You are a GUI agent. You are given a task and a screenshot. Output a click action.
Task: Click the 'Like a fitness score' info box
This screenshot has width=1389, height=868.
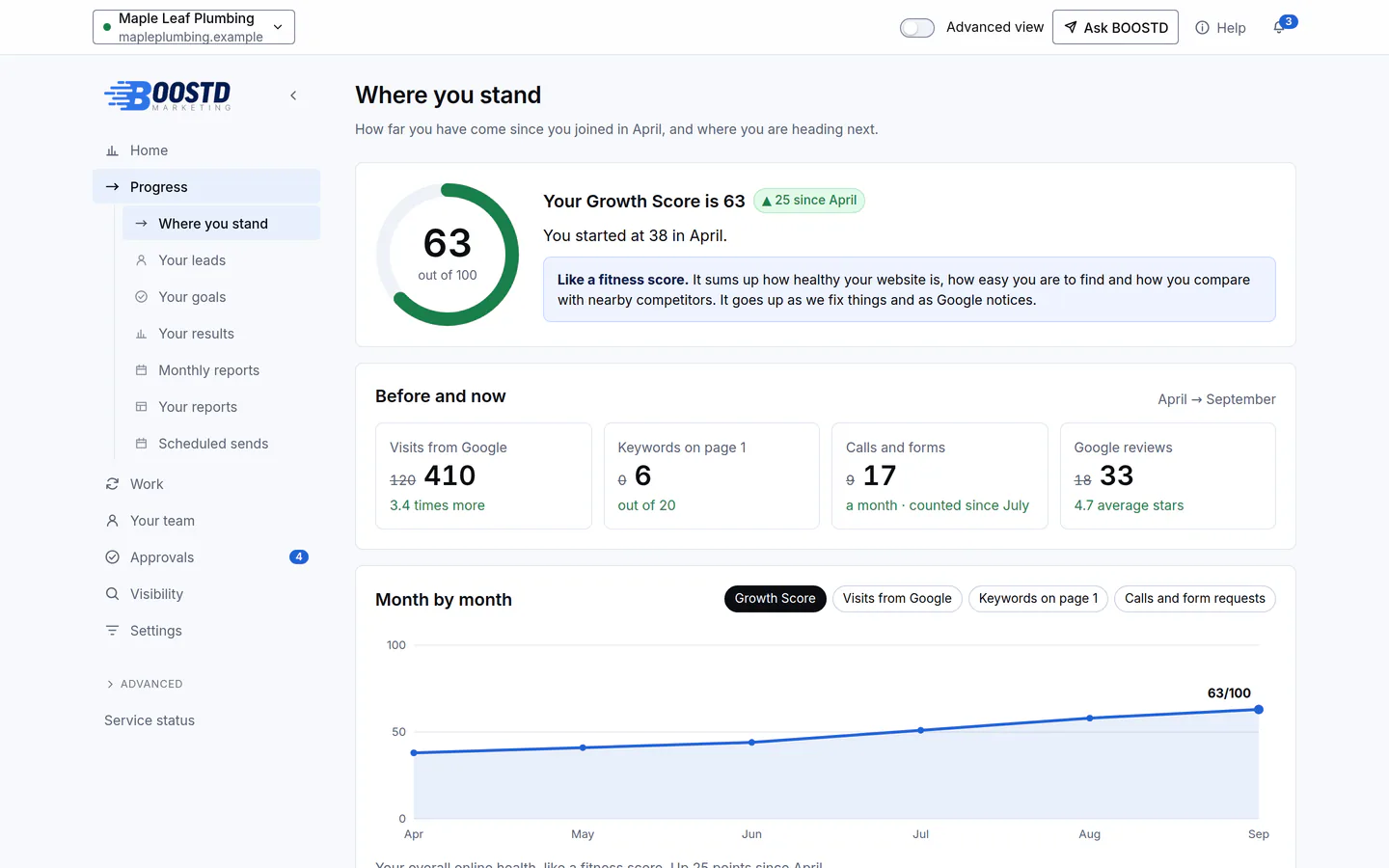pos(910,289)
